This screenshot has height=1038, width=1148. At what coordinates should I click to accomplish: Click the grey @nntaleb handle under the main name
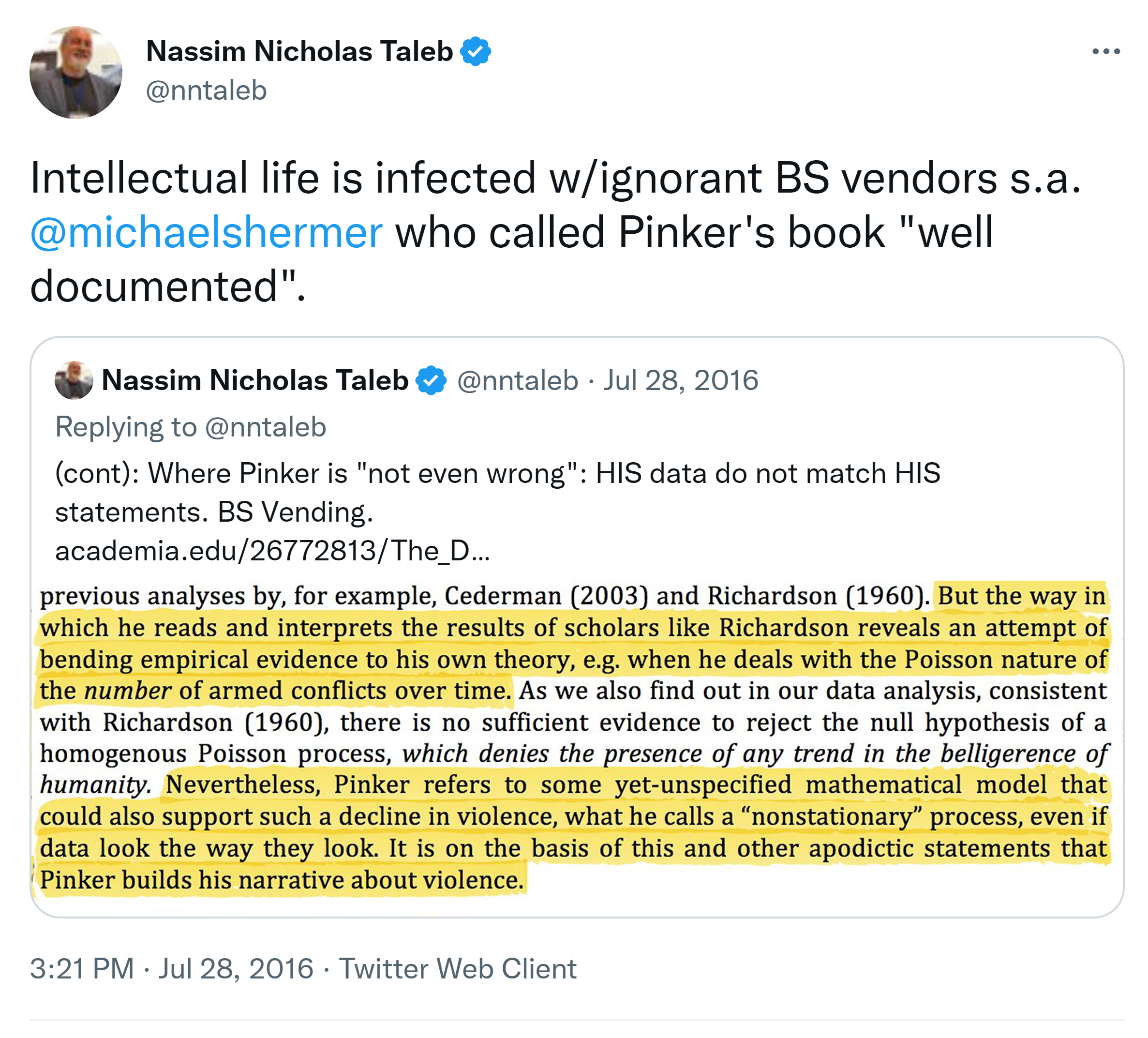click(206, 90)
